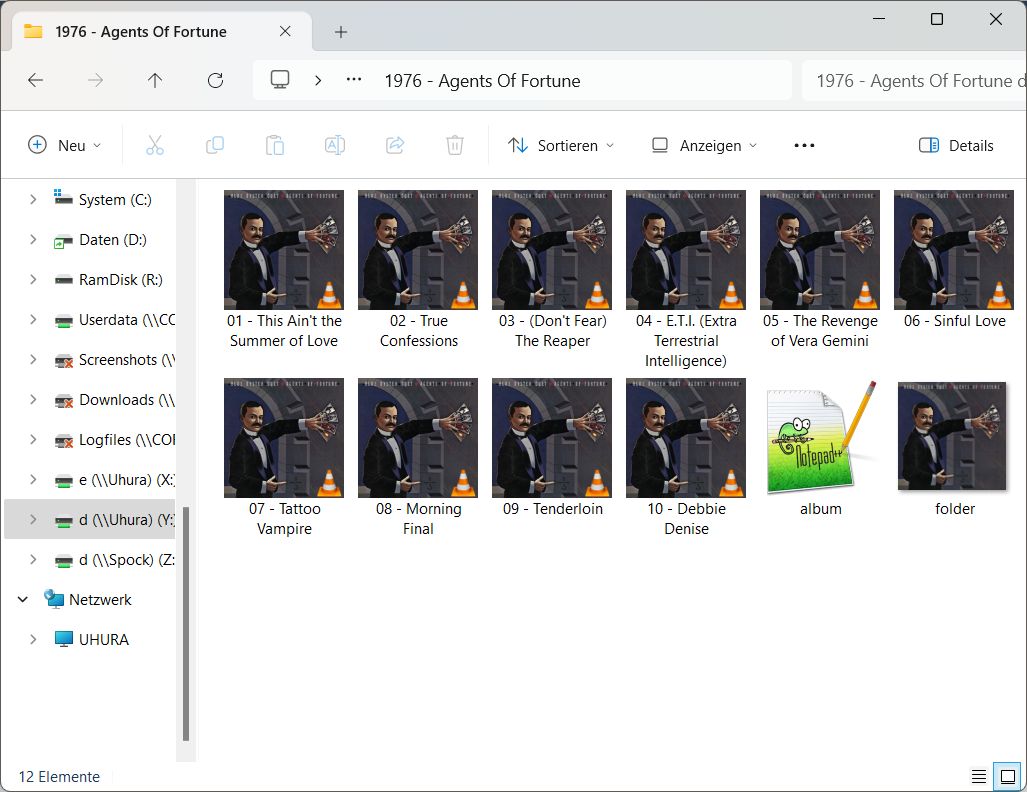Expand RamDisk (R:) tree node
The width and height of the screenshot is (1027, 792).
coord(33,280)
